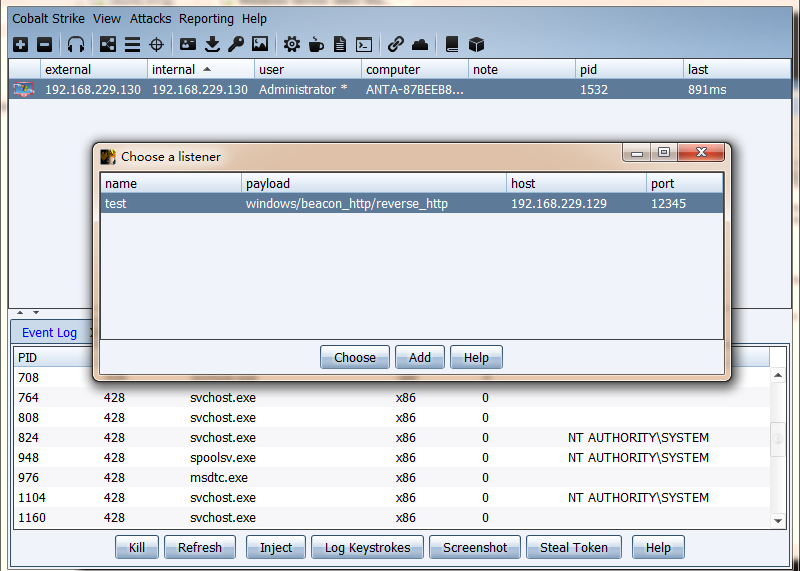The height and width of the screenshot is (571, 800).
Task: Sort sessions by the internal column header
Action: coord(174,70)
